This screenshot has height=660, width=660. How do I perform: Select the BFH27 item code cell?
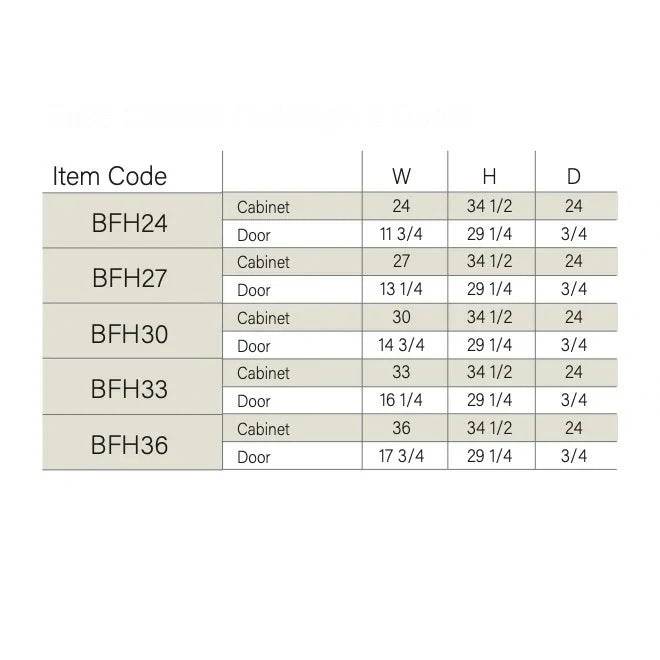pos(129,278)
